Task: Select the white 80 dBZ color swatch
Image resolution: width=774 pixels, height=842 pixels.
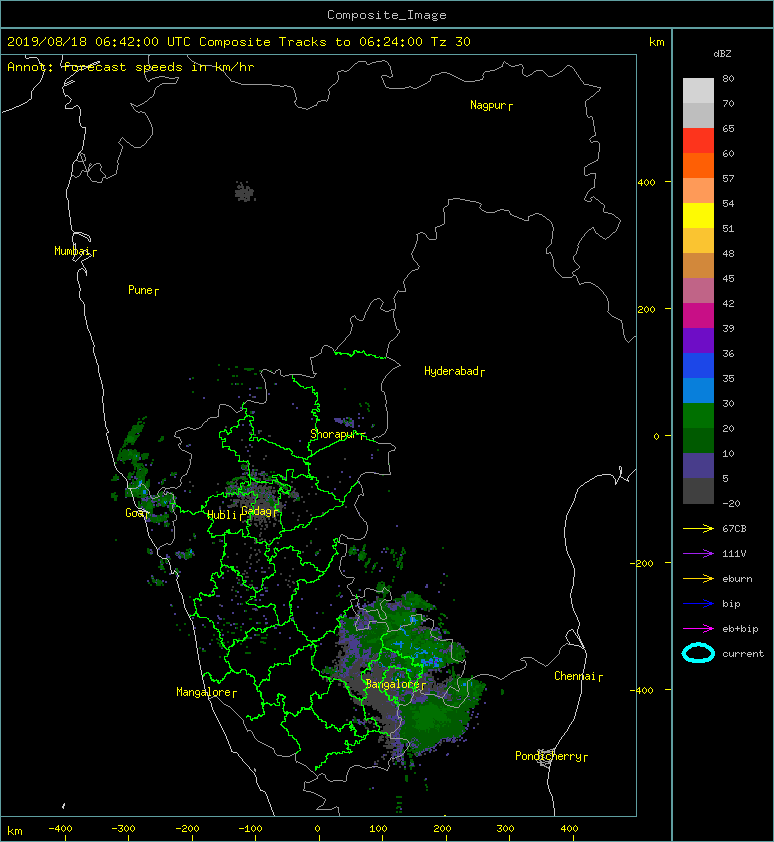Action: tap(698, 90)
